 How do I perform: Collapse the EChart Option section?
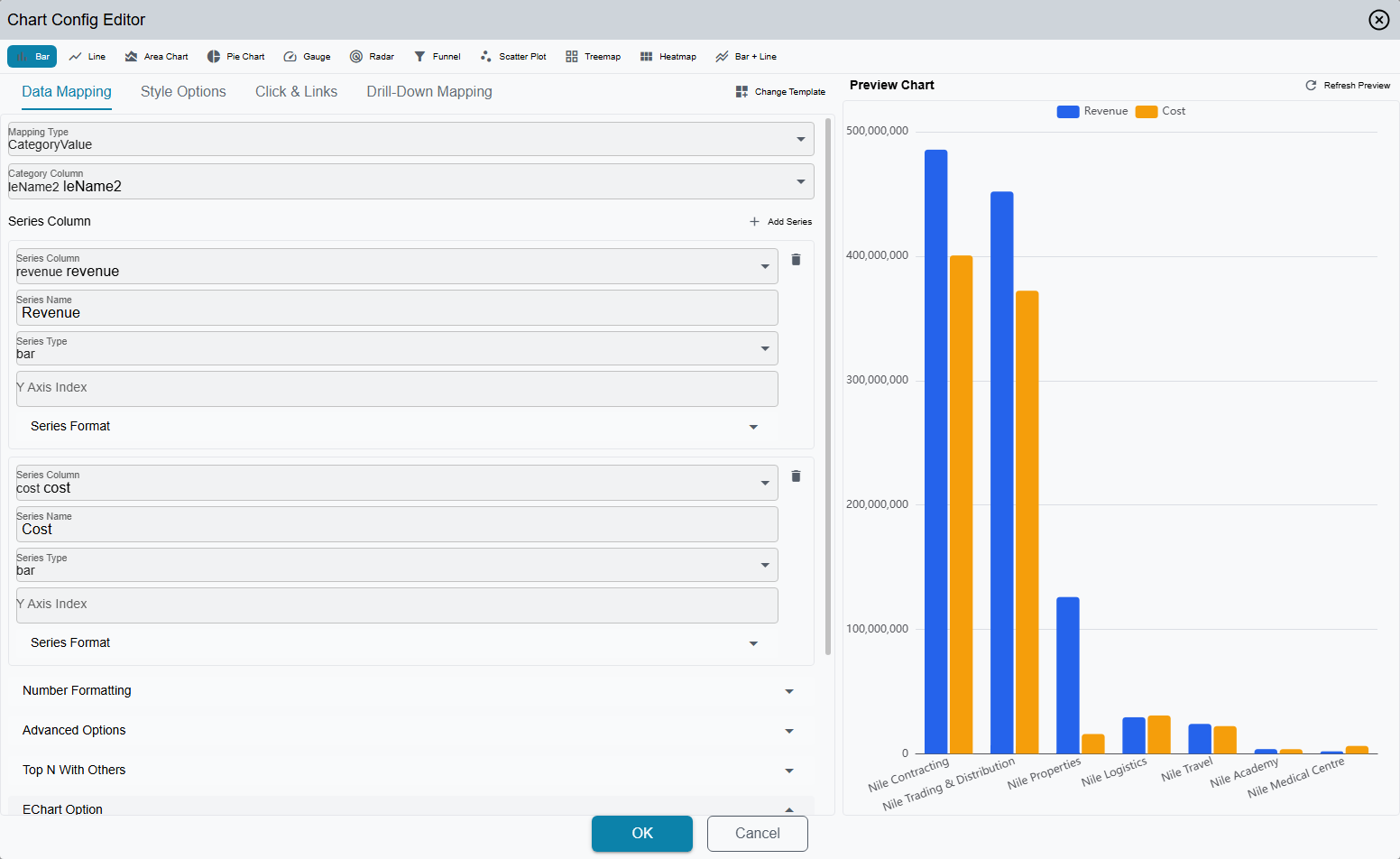click(410, 806)
